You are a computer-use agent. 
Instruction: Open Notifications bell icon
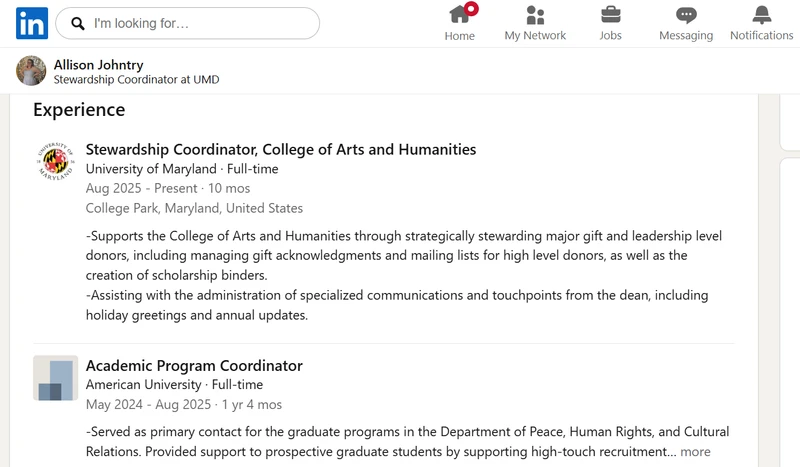761,15
